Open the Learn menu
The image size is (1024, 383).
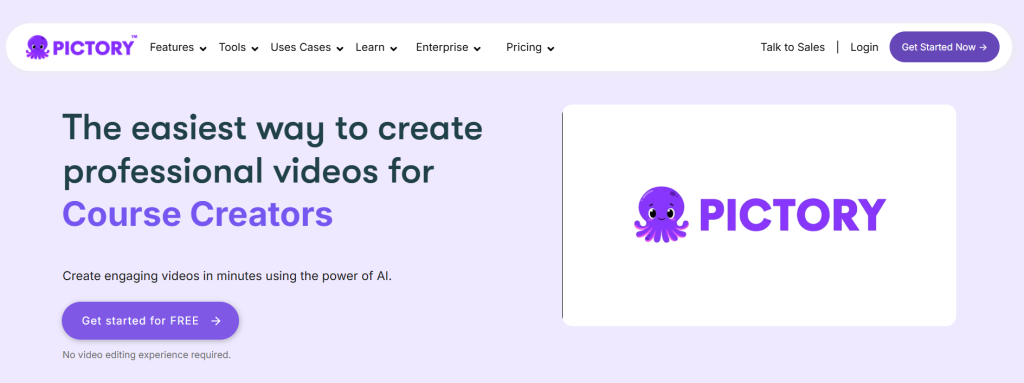[x=370, y=47]
